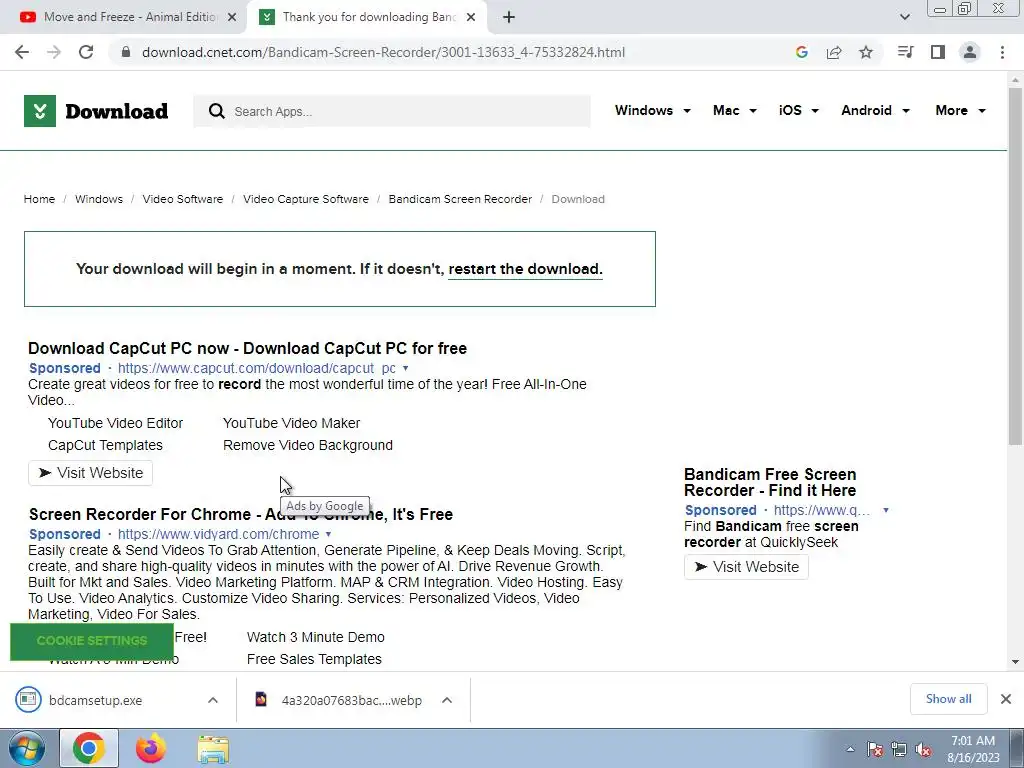The width and height of the screenshot is (1024, 768).
Task: Bookmark this page with the star icon
Action: [x=866, y=52]
